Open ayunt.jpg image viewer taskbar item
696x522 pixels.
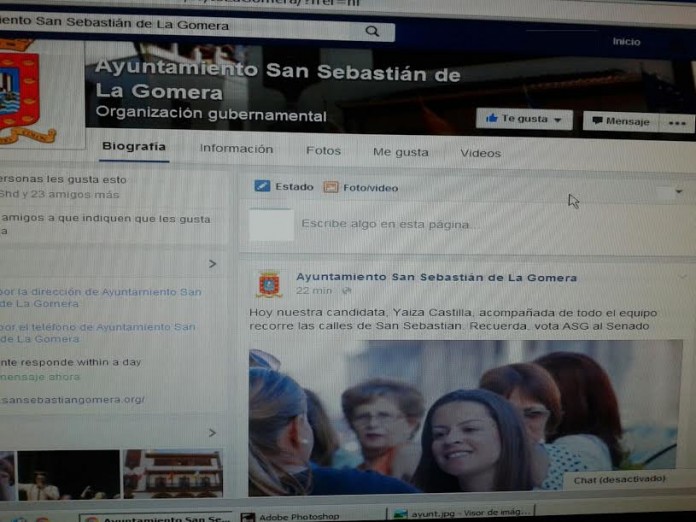(x=462, y=514)
